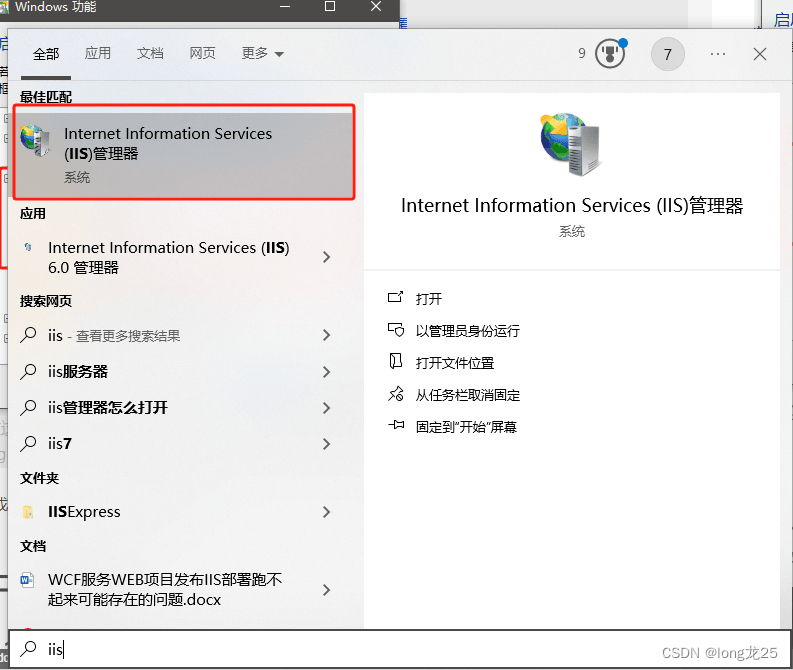Click the shield icon for run as administrator
Image resolution: width=793 pixels, height=670 pixels.
396,330
